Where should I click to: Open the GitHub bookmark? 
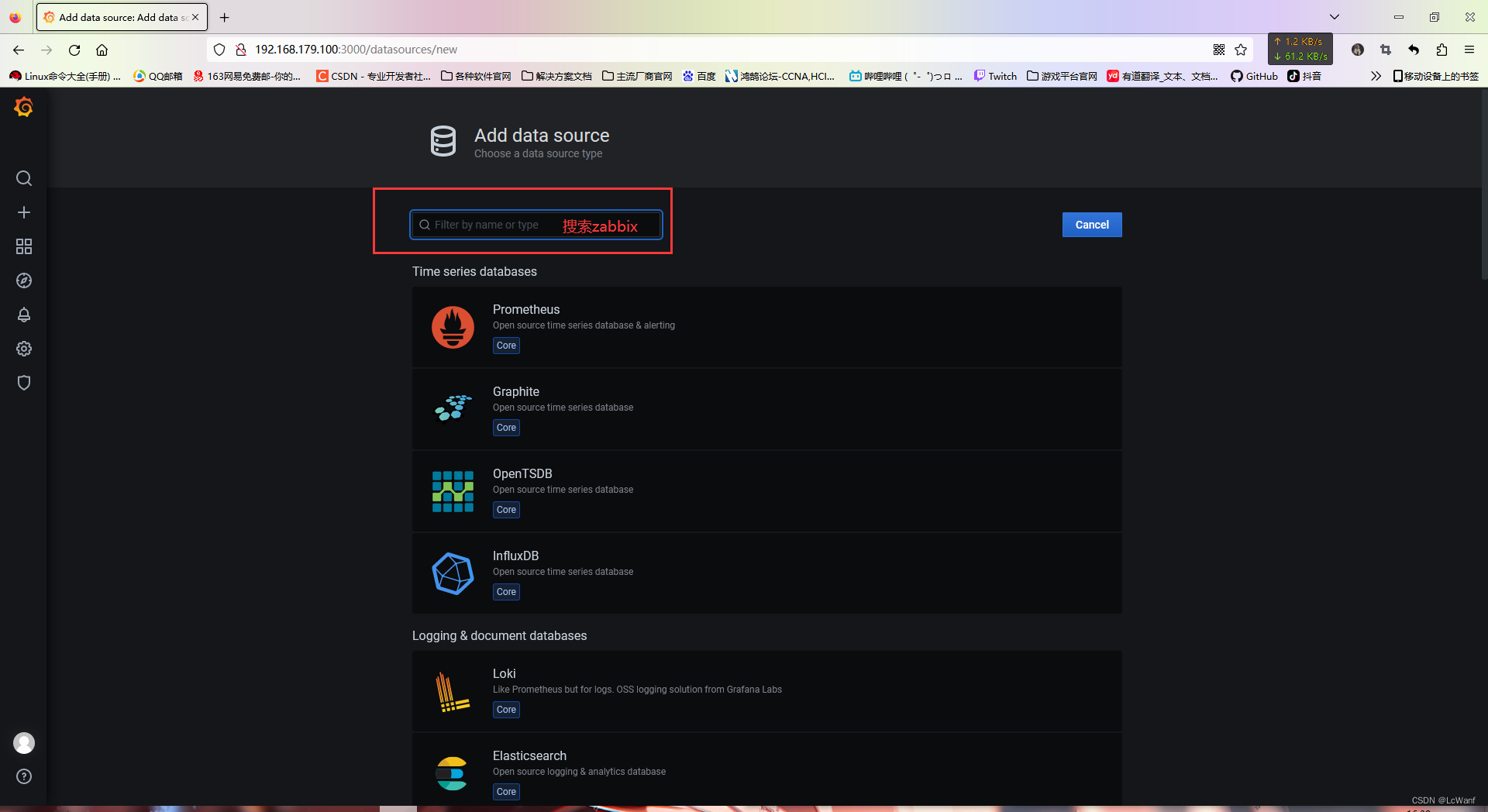[x=1255, y=76]
